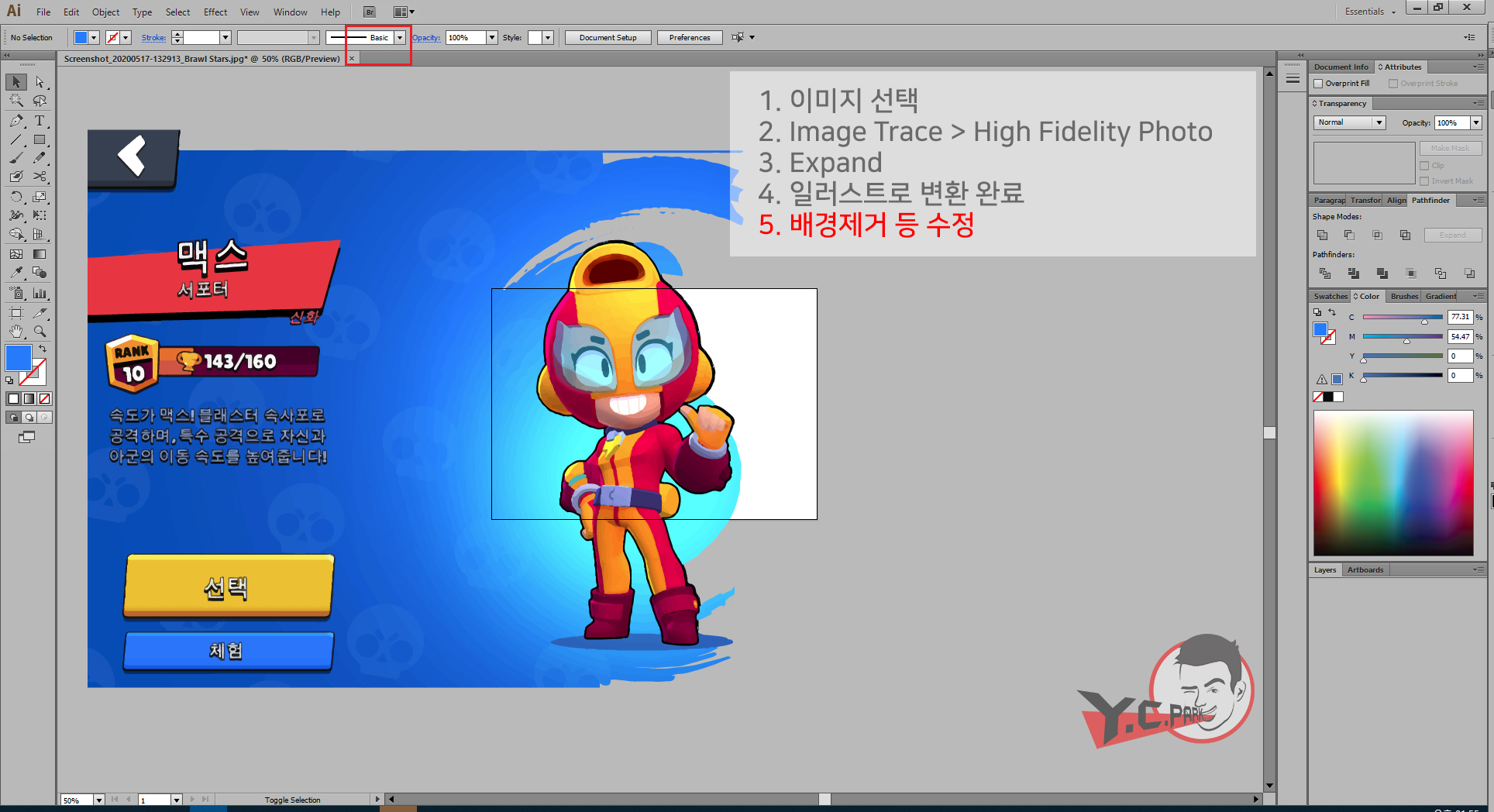Open the Artboards tab
This screenshot has height=812, width=1494.
1365,569
